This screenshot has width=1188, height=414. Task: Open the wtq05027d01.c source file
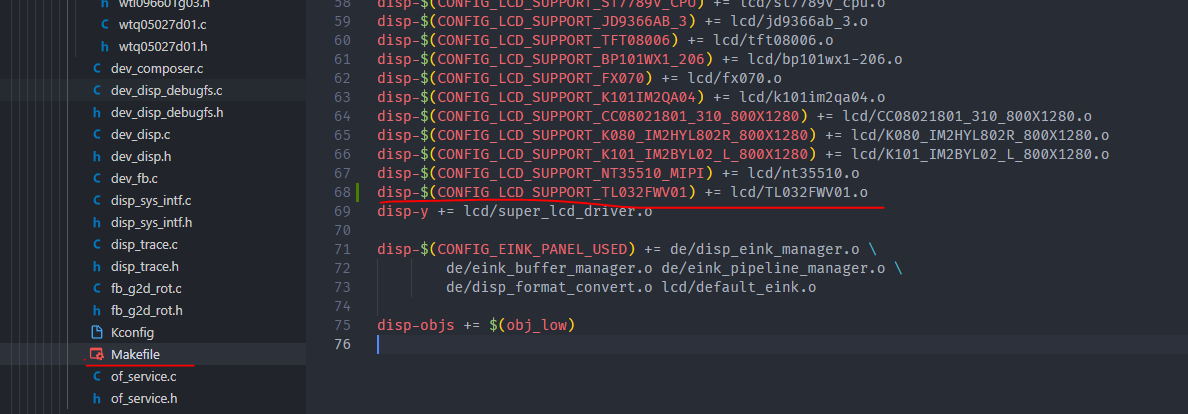tap(163, 25)
